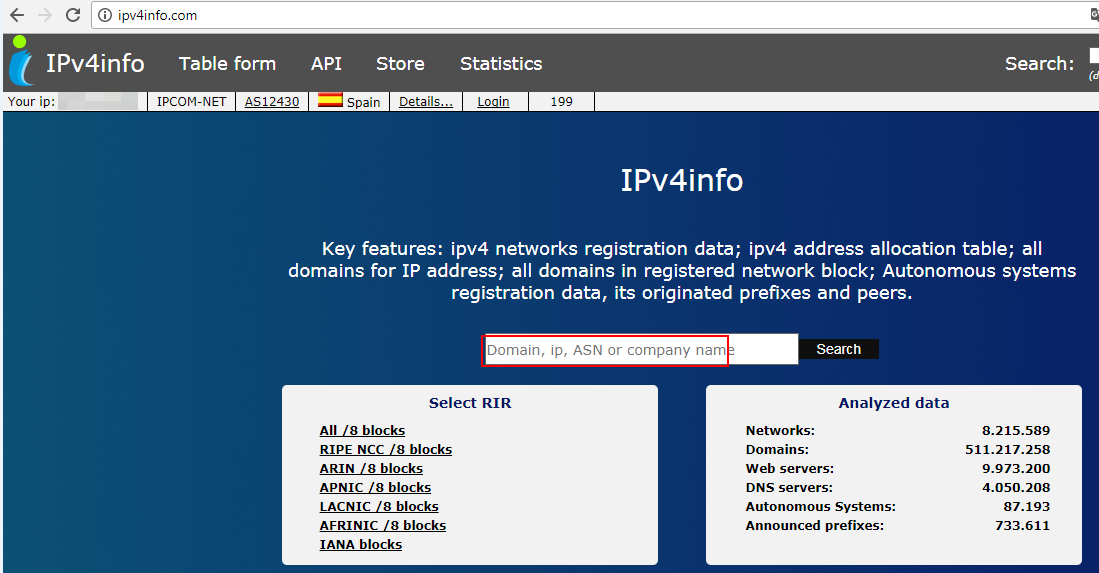This screenshot has width=1099, height=573.
Task: Open the API menu item
Action: [326, 64]
